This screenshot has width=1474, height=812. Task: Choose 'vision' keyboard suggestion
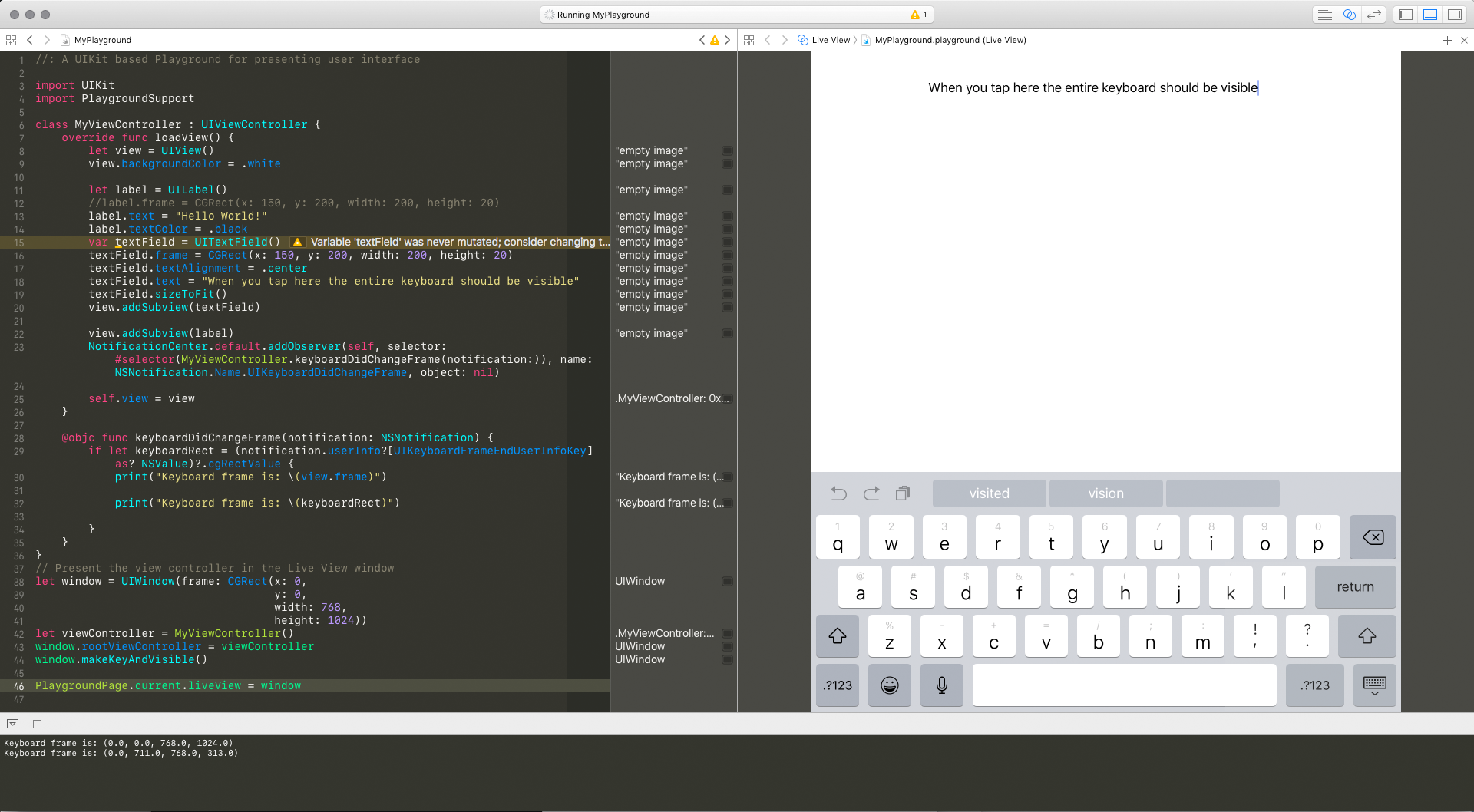click(1105, 493)
